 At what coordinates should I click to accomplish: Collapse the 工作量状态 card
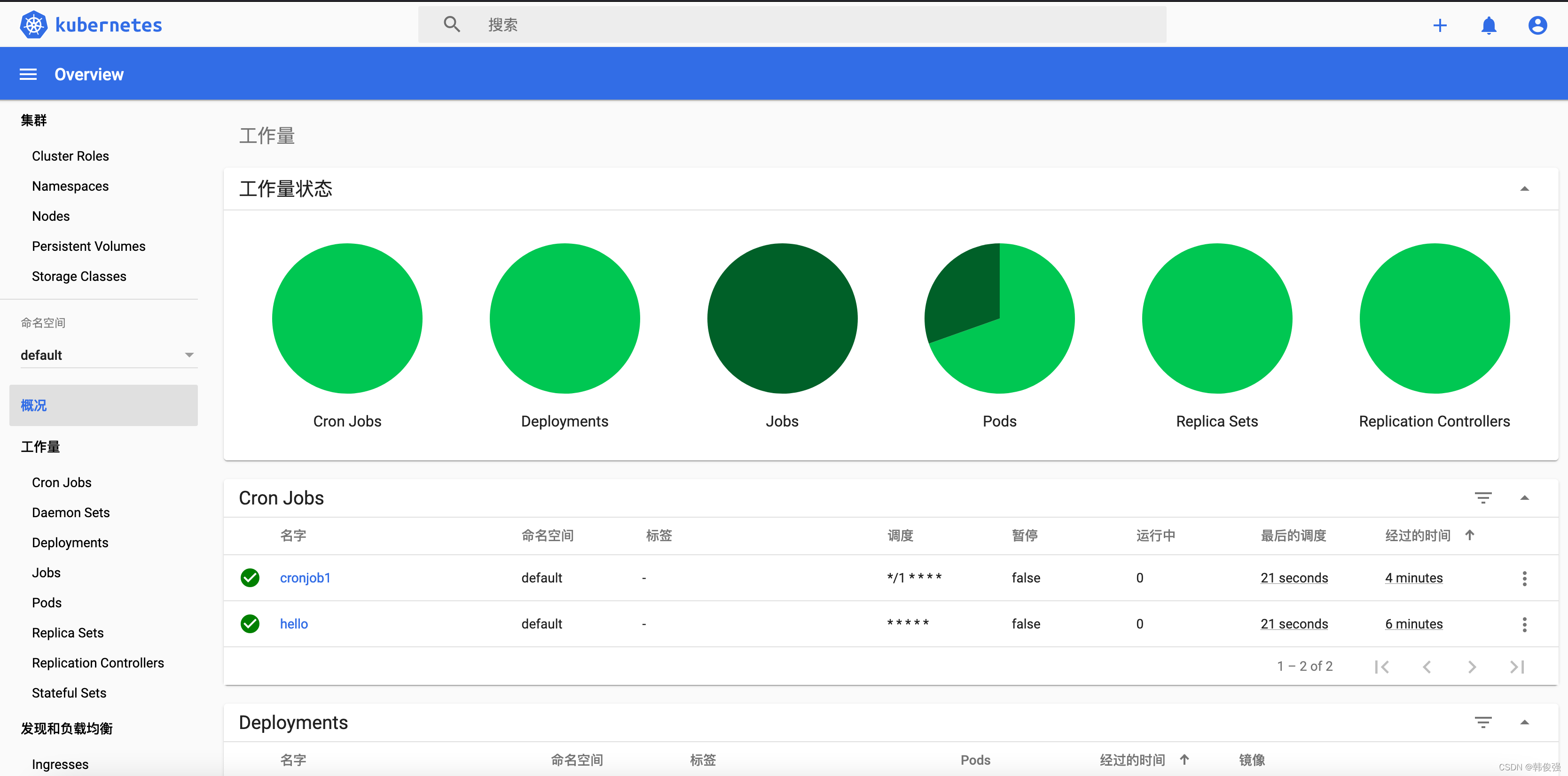click(1524, 189)
